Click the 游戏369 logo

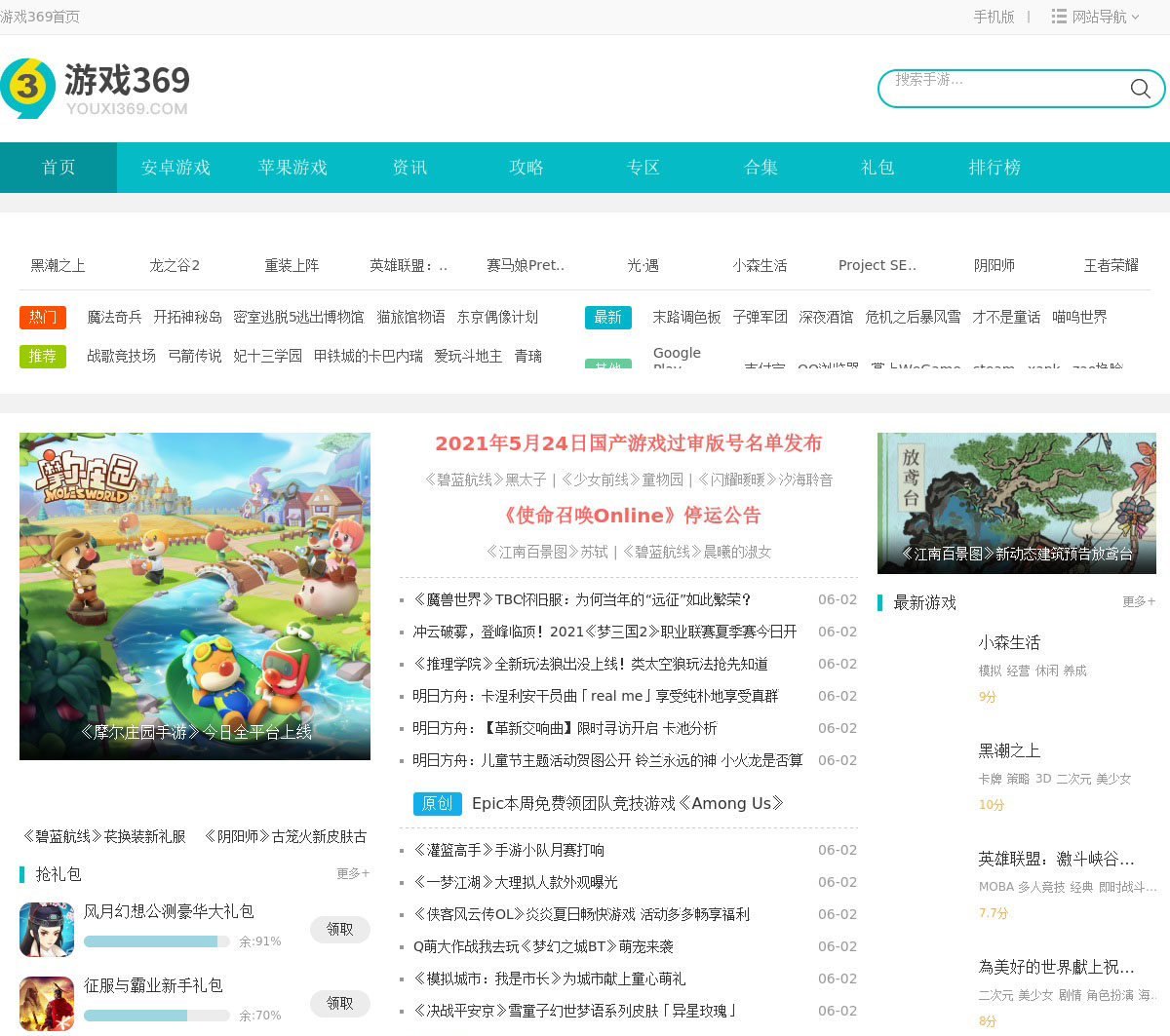click(x=96, y=89)
